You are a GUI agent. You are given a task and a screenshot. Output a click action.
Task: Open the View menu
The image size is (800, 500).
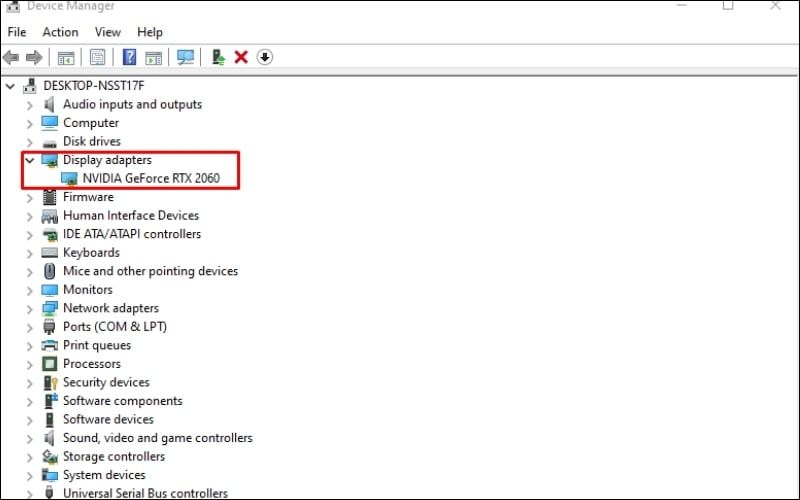[x=108, y=32]
